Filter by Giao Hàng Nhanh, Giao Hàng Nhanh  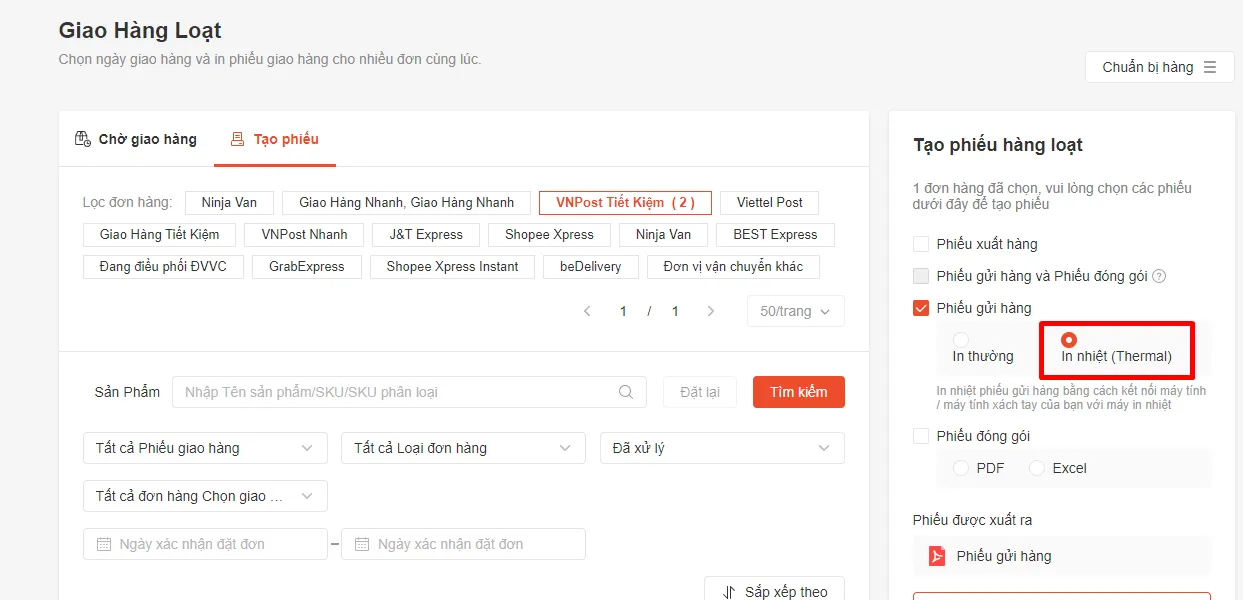pos(407,203)
